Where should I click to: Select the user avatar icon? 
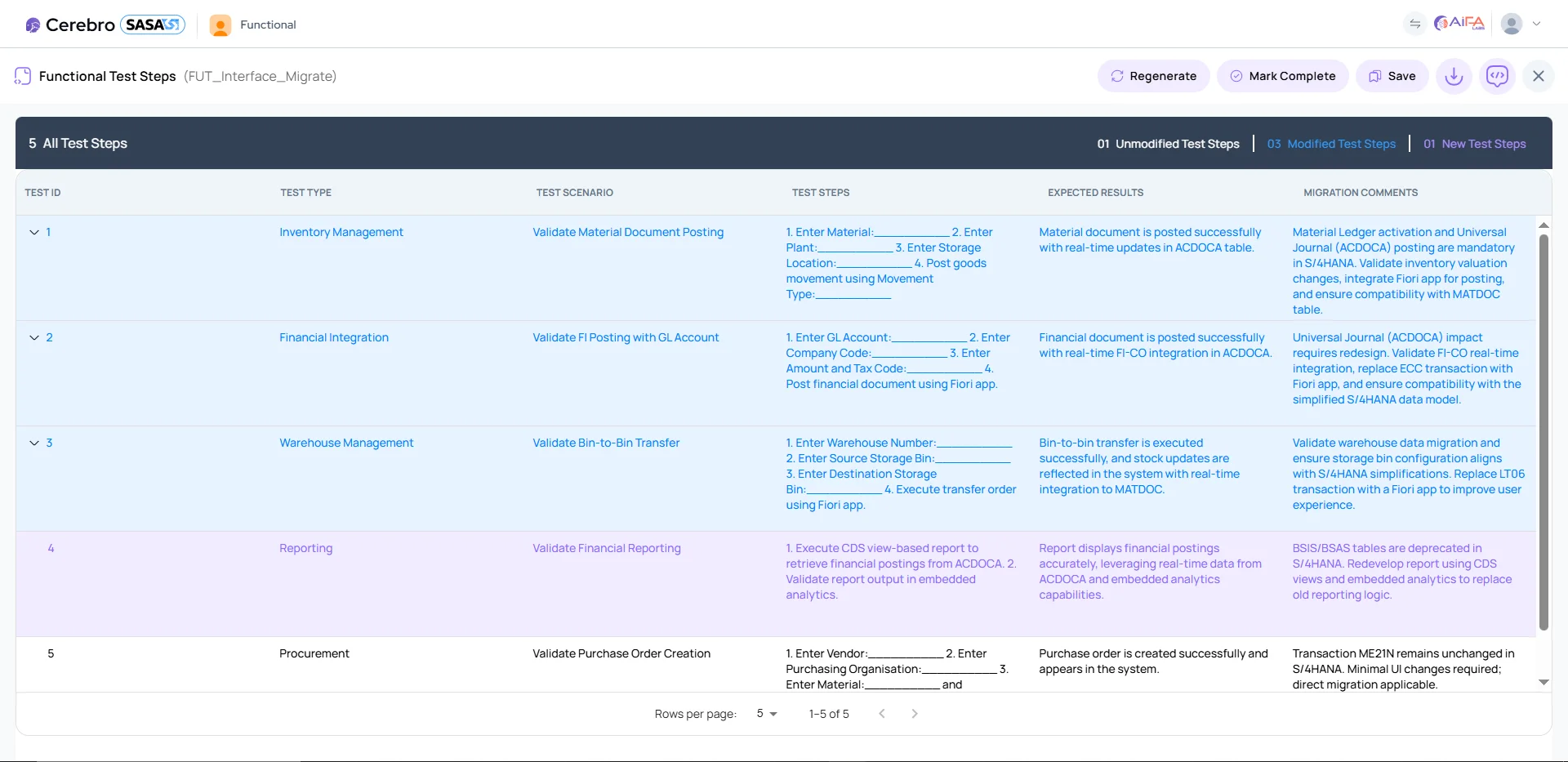1512,24
